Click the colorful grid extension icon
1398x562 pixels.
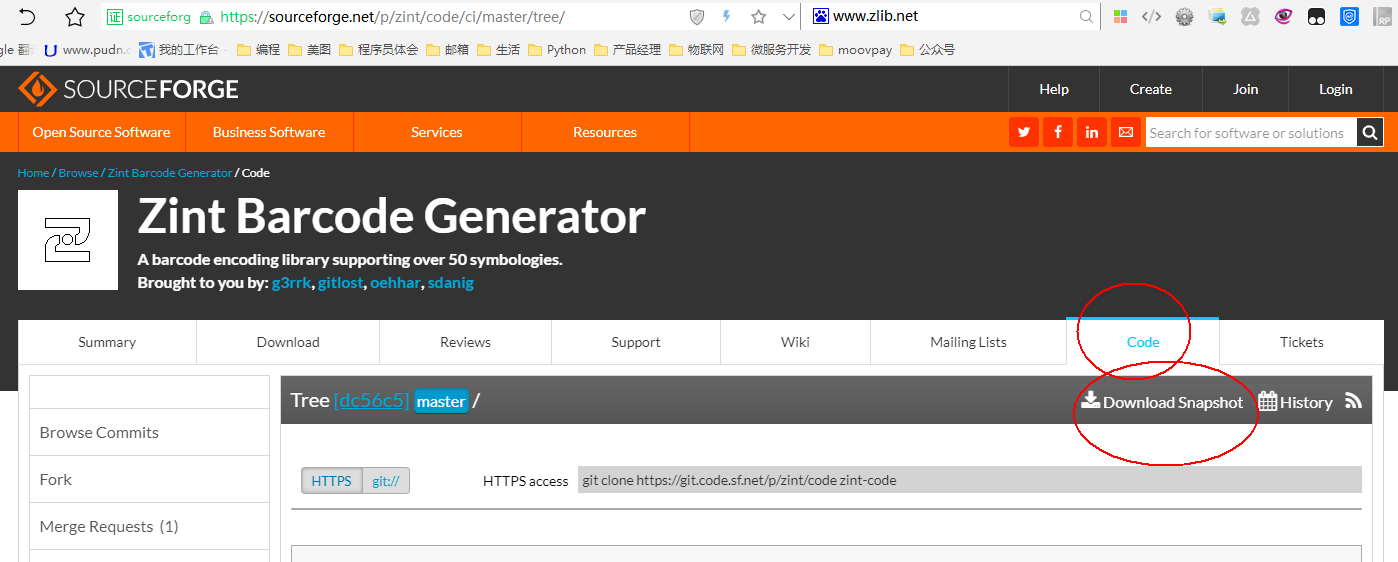pos(1120,16)
